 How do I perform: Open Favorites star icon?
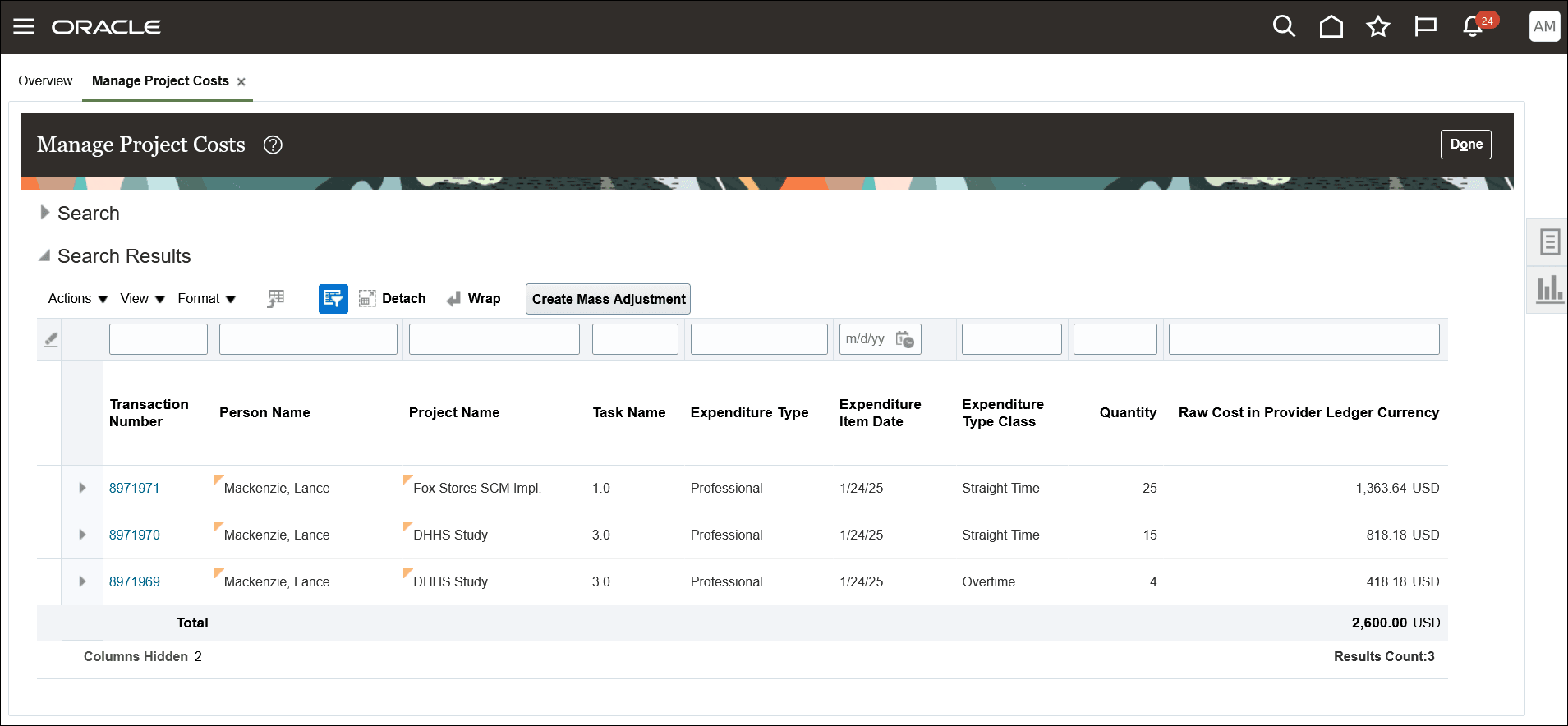(x=1377, y=26)
